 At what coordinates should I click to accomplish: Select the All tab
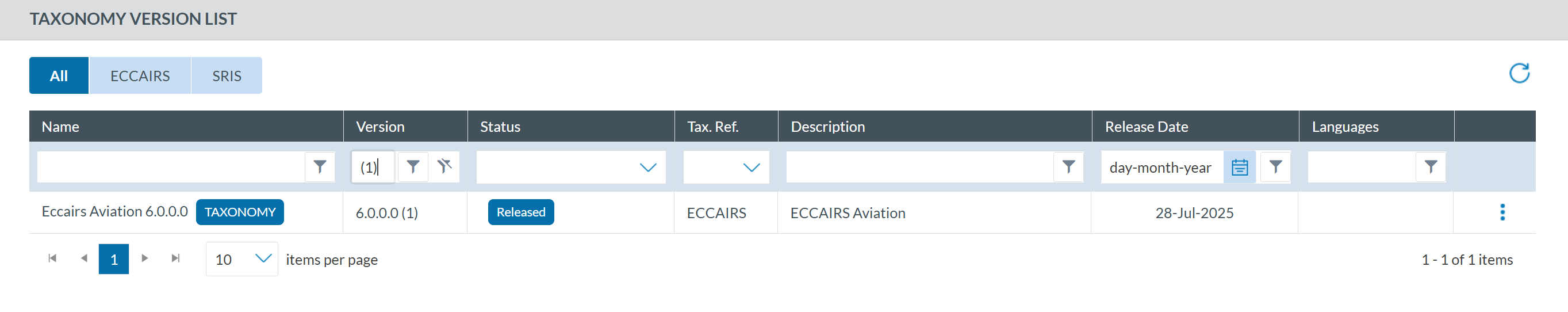coord(59,75)
